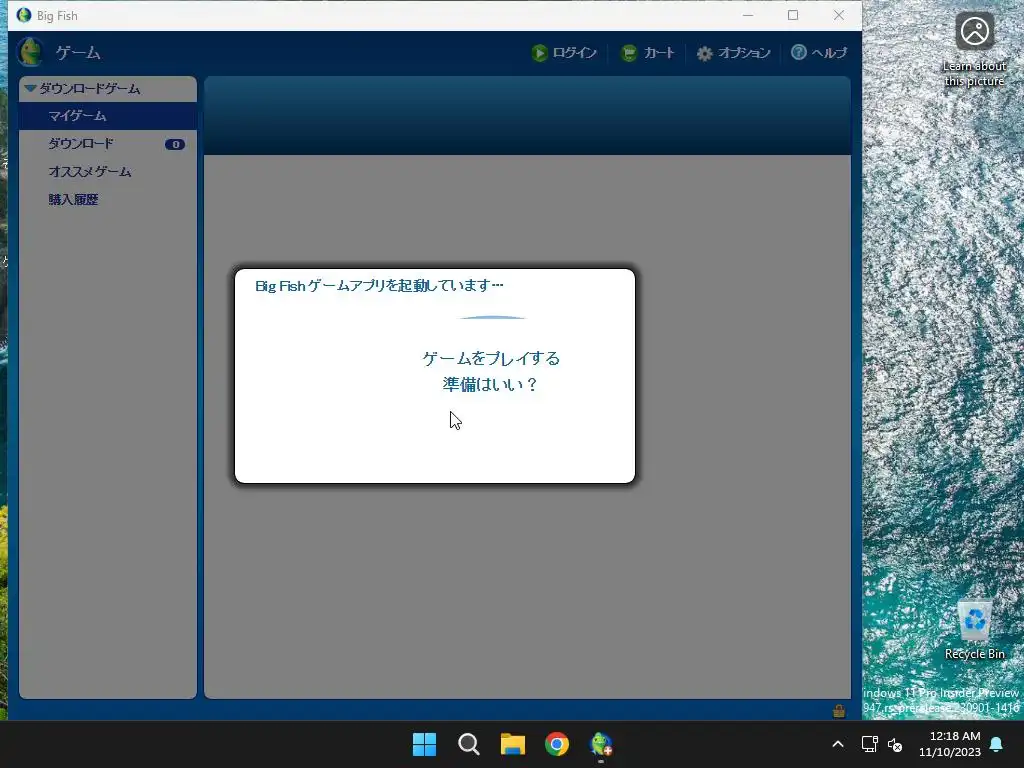
Task: Open the notification bell
Action: point(997,744)
